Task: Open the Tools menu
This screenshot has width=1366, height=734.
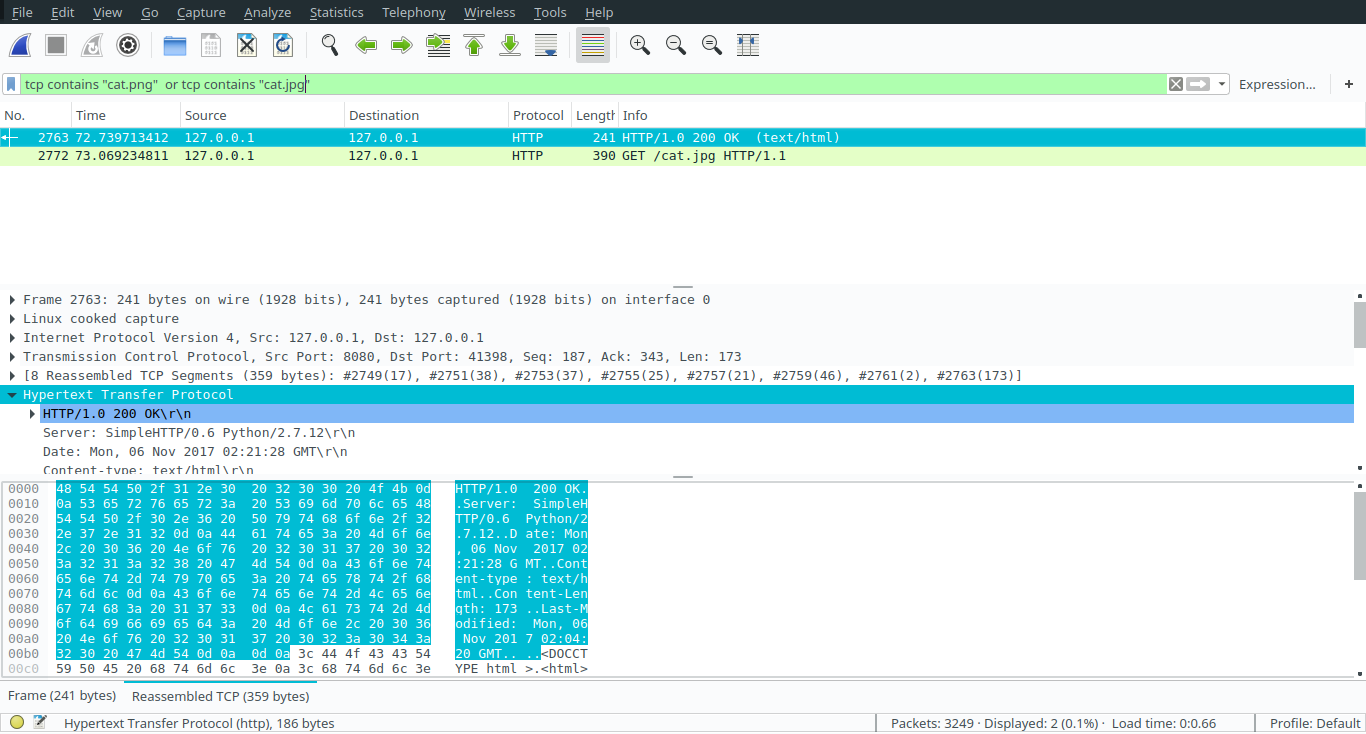Action: [x=550, y=12]
